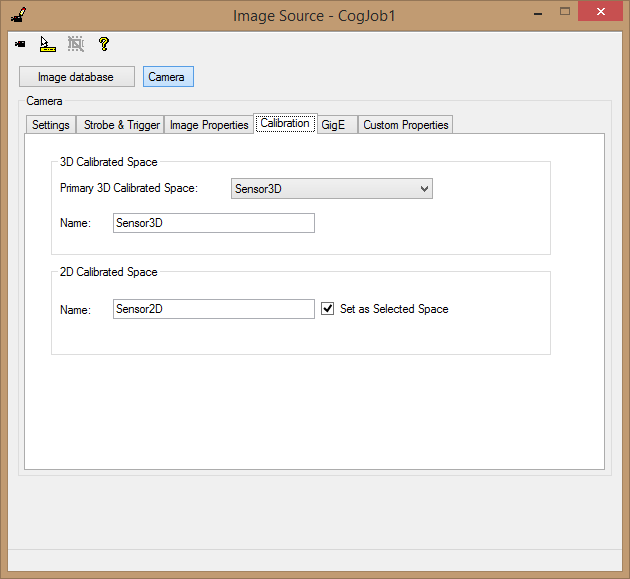This screenshot has height=579, width=630.
Task: Click the '3D Calibrated Space' group title
Action: tap(108, 162)
